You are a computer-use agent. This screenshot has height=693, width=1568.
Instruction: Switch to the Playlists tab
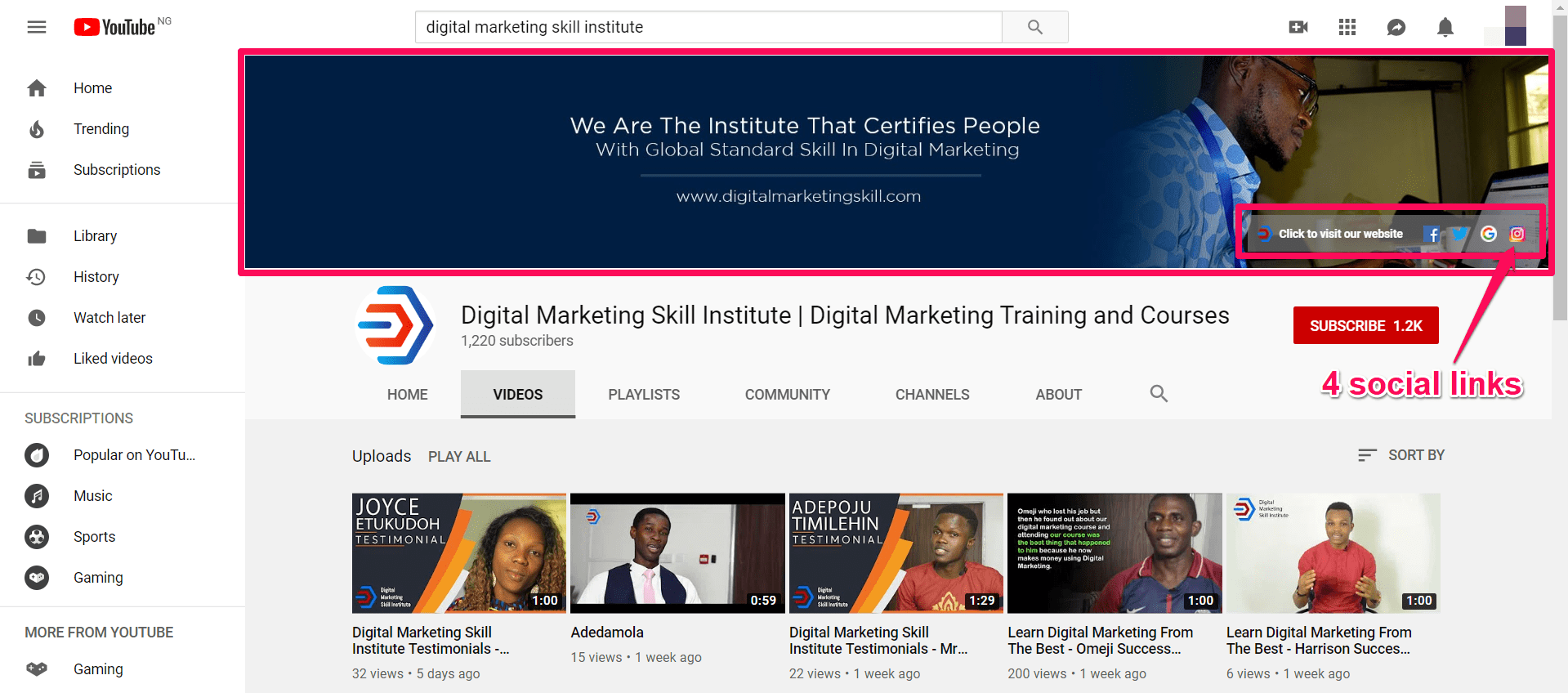point(644,395)
